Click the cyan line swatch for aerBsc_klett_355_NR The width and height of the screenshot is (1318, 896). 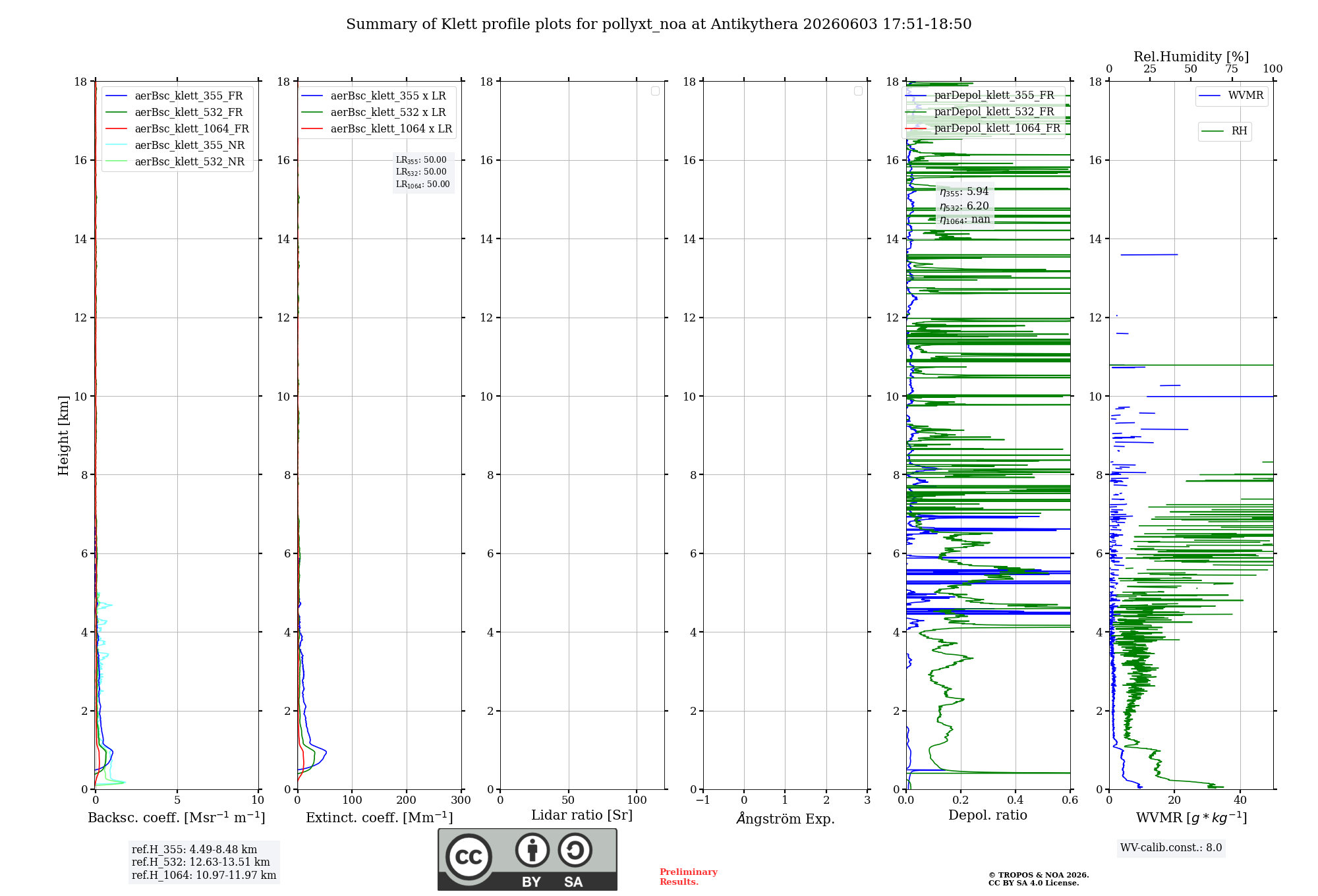117,146
